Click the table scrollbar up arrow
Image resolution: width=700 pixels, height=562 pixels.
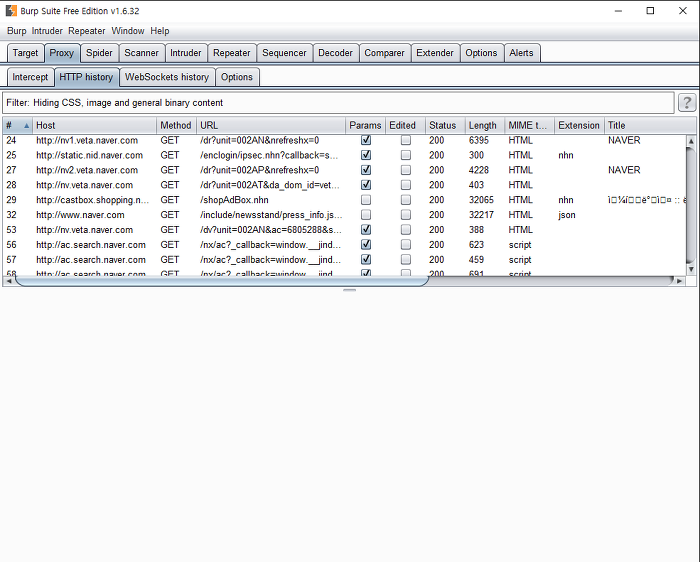click(x=691, y=141)
